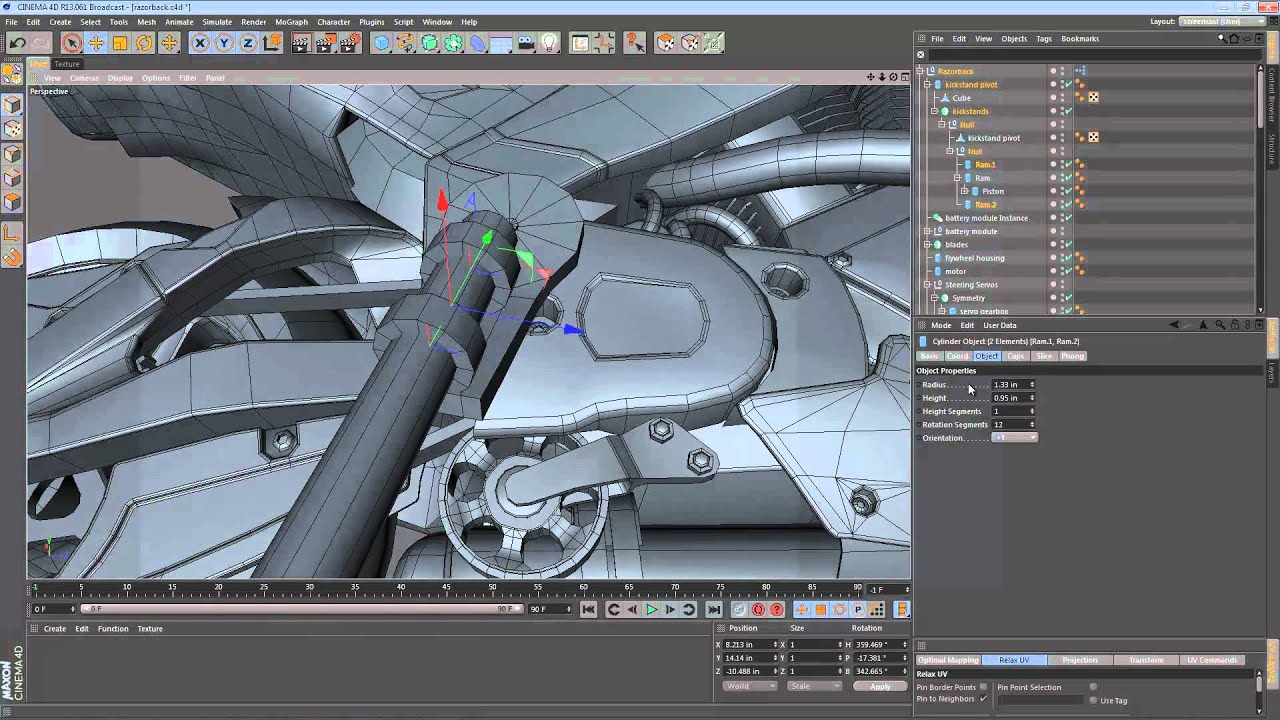Select Polygons mode in left palette
The image size is (1280, 720).
pyautogui.click(x=12, y=203)
